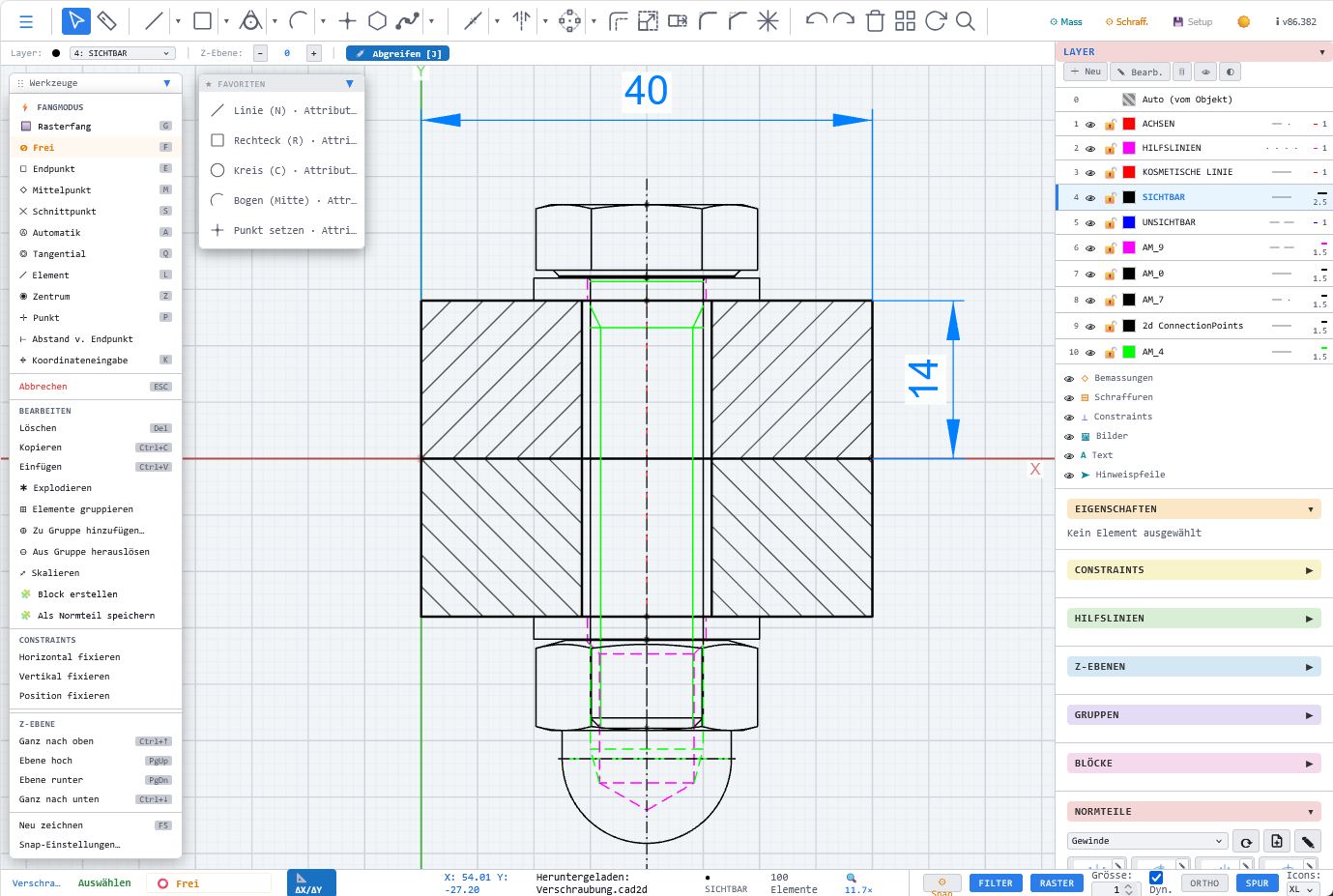Choose the mirror tool
This screenshot has width=1333, height=896.
(x=521, y=20)
